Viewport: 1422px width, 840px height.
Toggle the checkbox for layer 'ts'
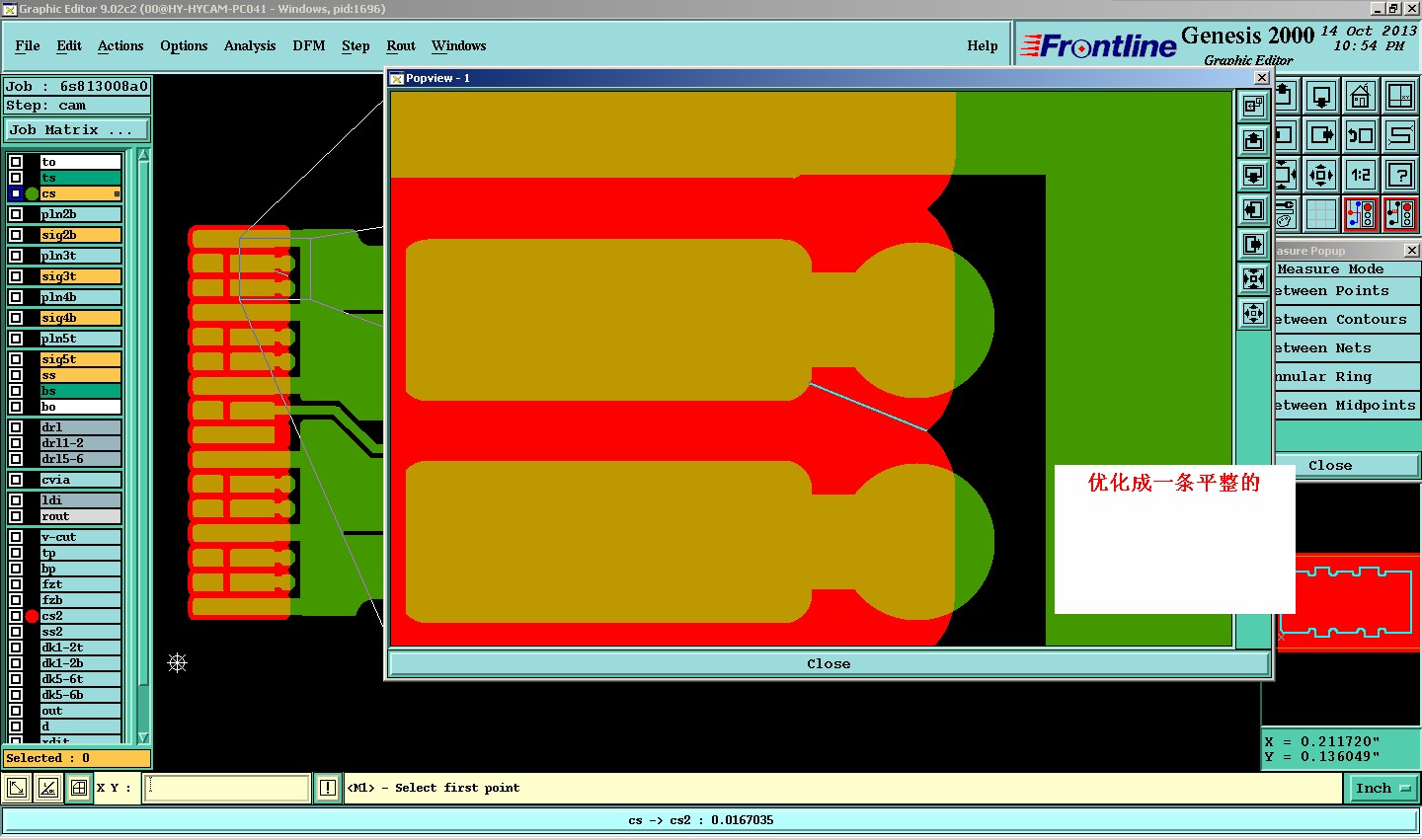tap(16, 178)
